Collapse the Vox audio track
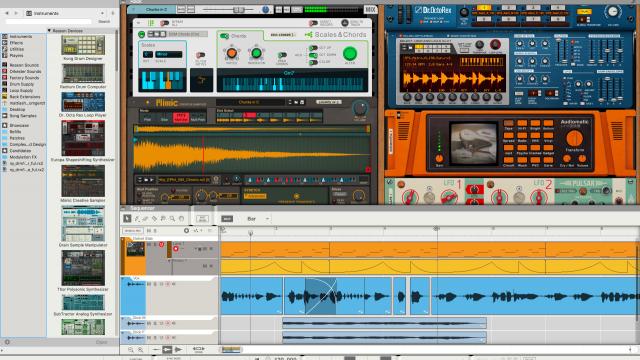 (122, 278)
